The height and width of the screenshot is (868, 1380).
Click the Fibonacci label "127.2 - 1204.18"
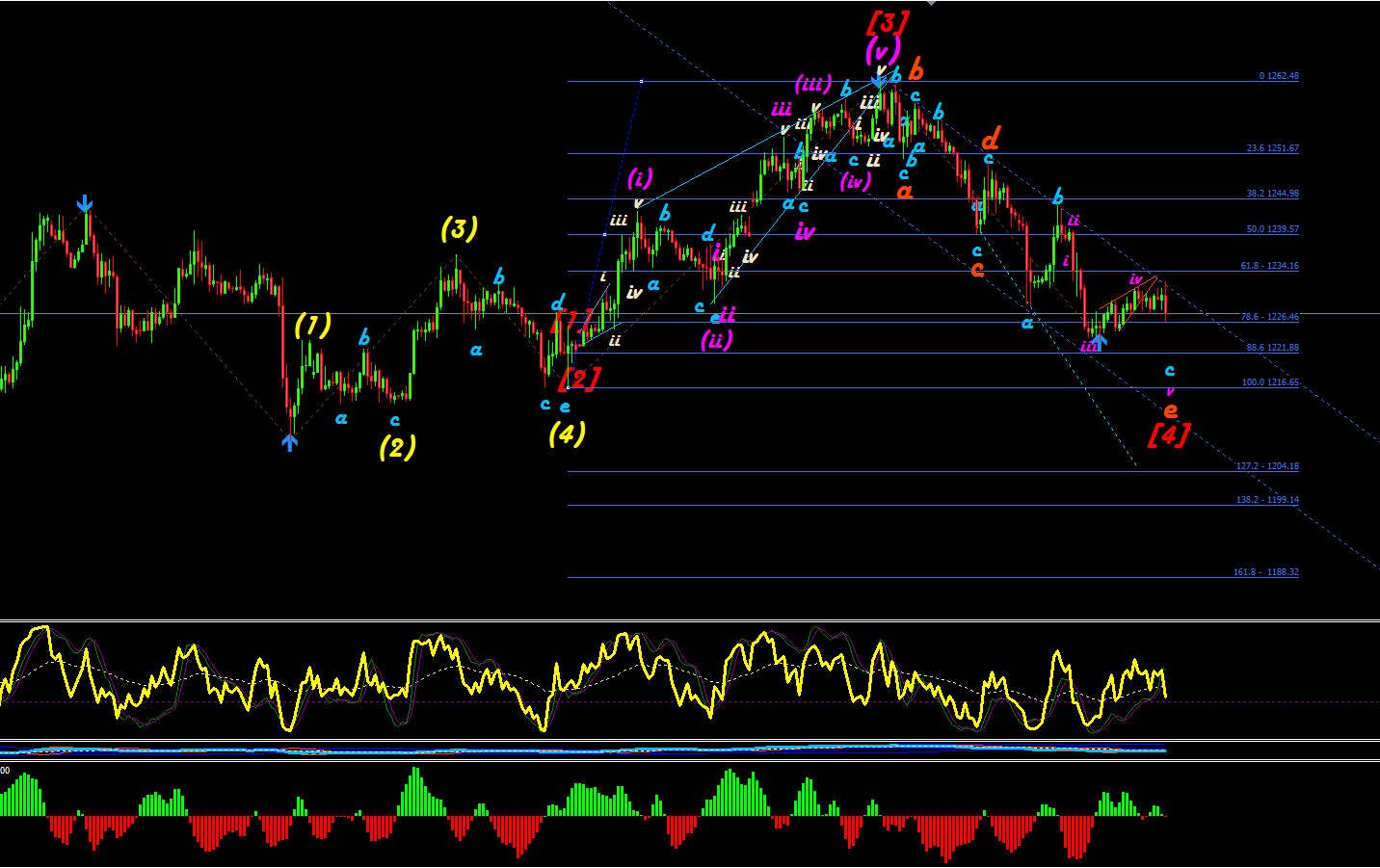coord(1267,466)
